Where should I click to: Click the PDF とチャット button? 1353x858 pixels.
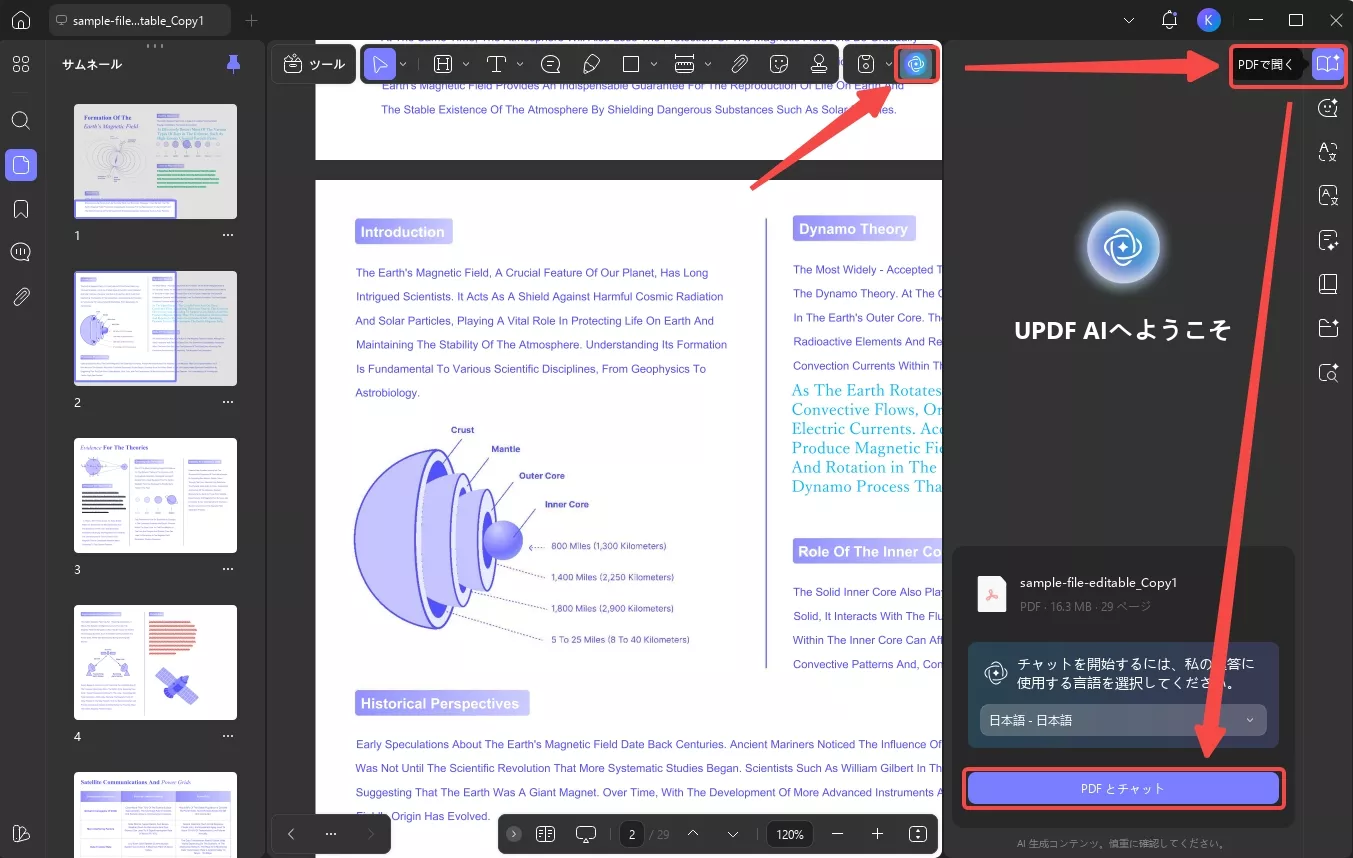[1123, 788]
